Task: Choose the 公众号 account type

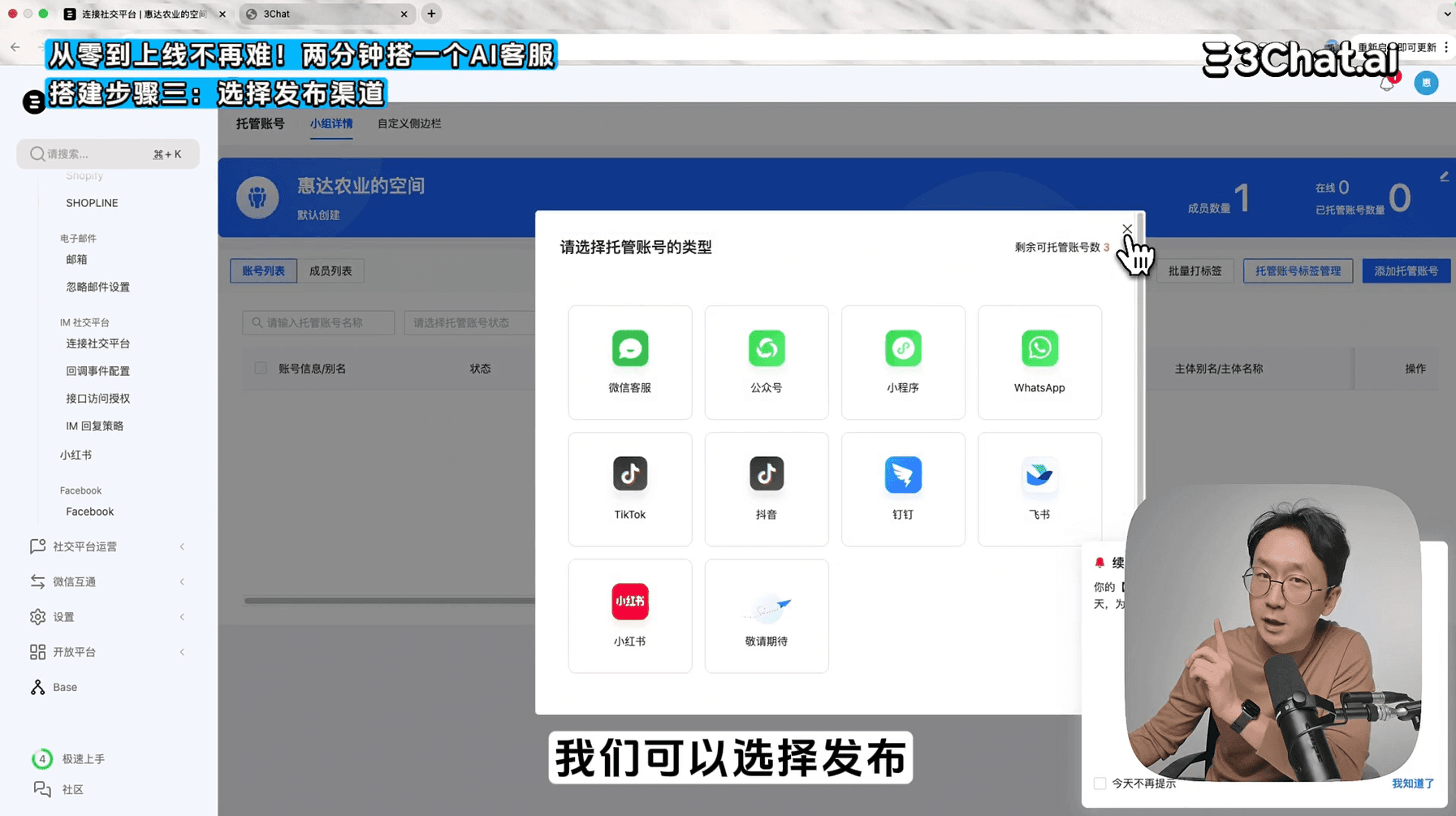Action: point(767,362)
